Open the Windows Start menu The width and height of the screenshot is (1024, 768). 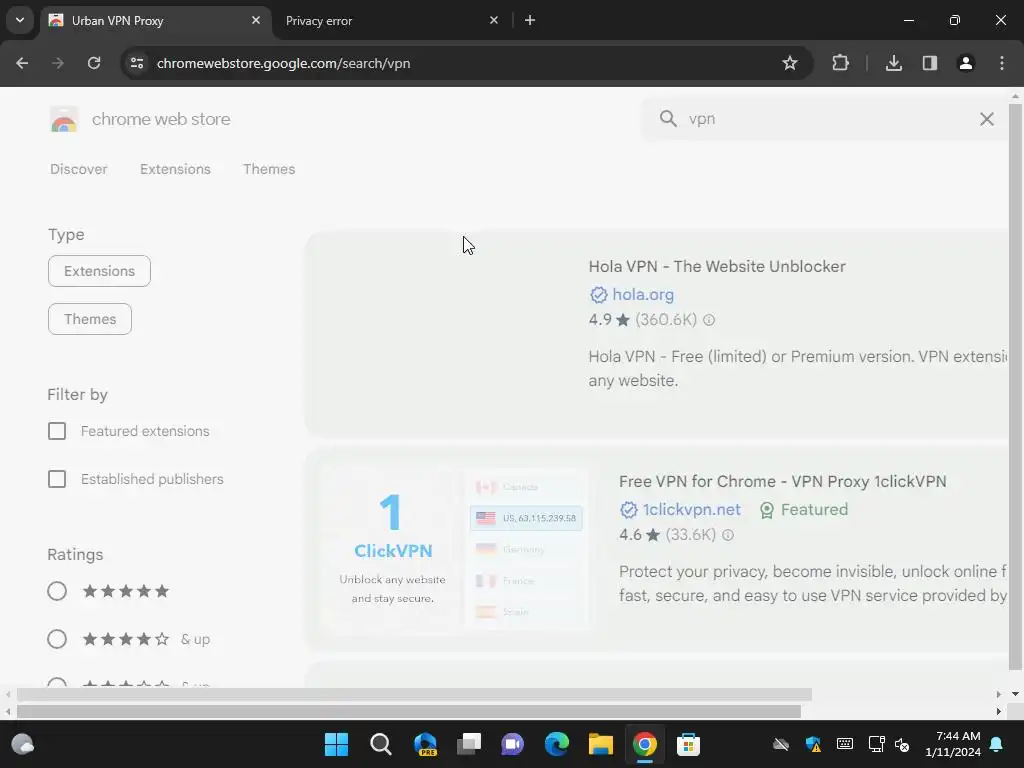336,744
